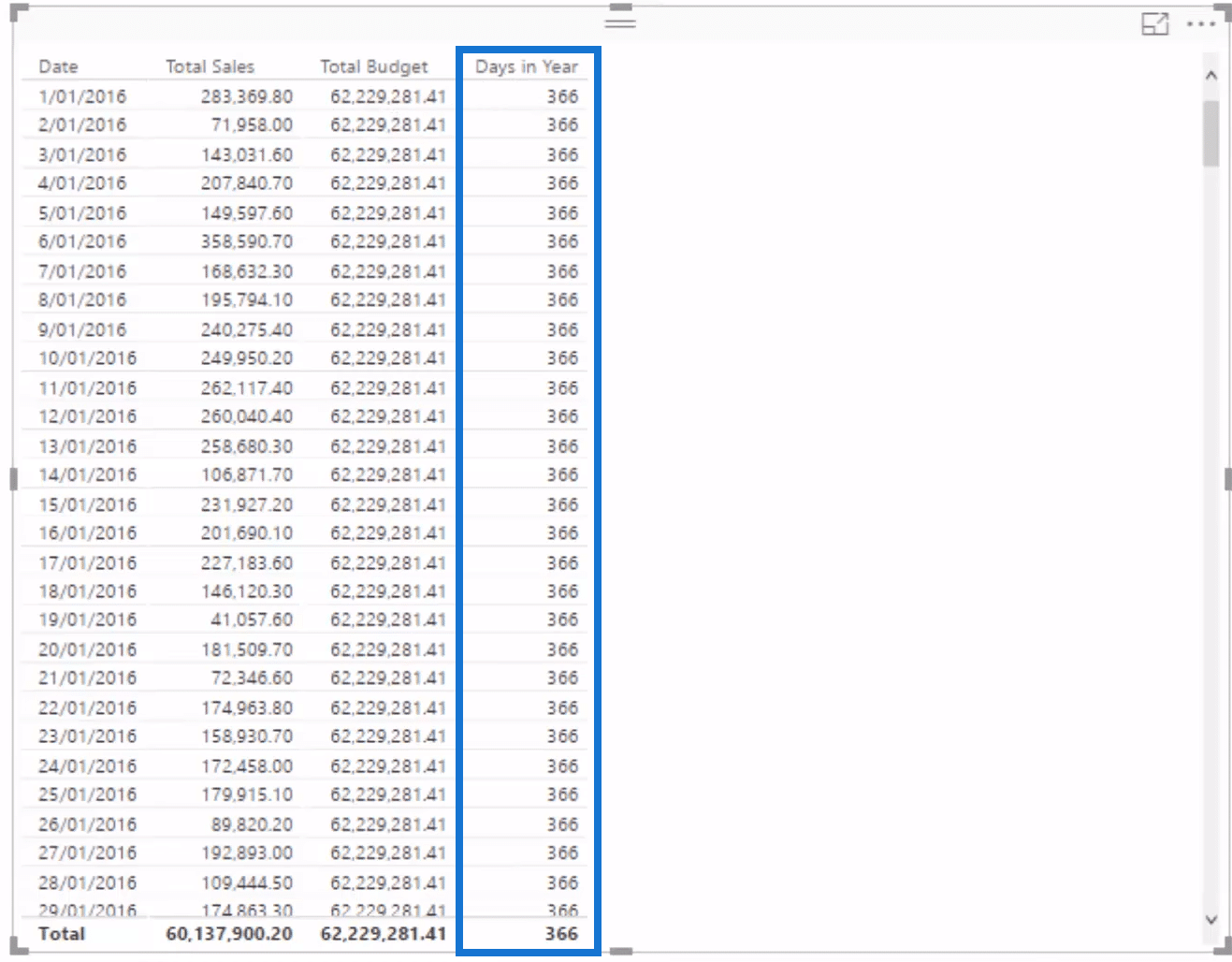Viewport: 1232px width, 962px height.
Task: Click sales value 106,871.70
Action: (x=246, y=474)
